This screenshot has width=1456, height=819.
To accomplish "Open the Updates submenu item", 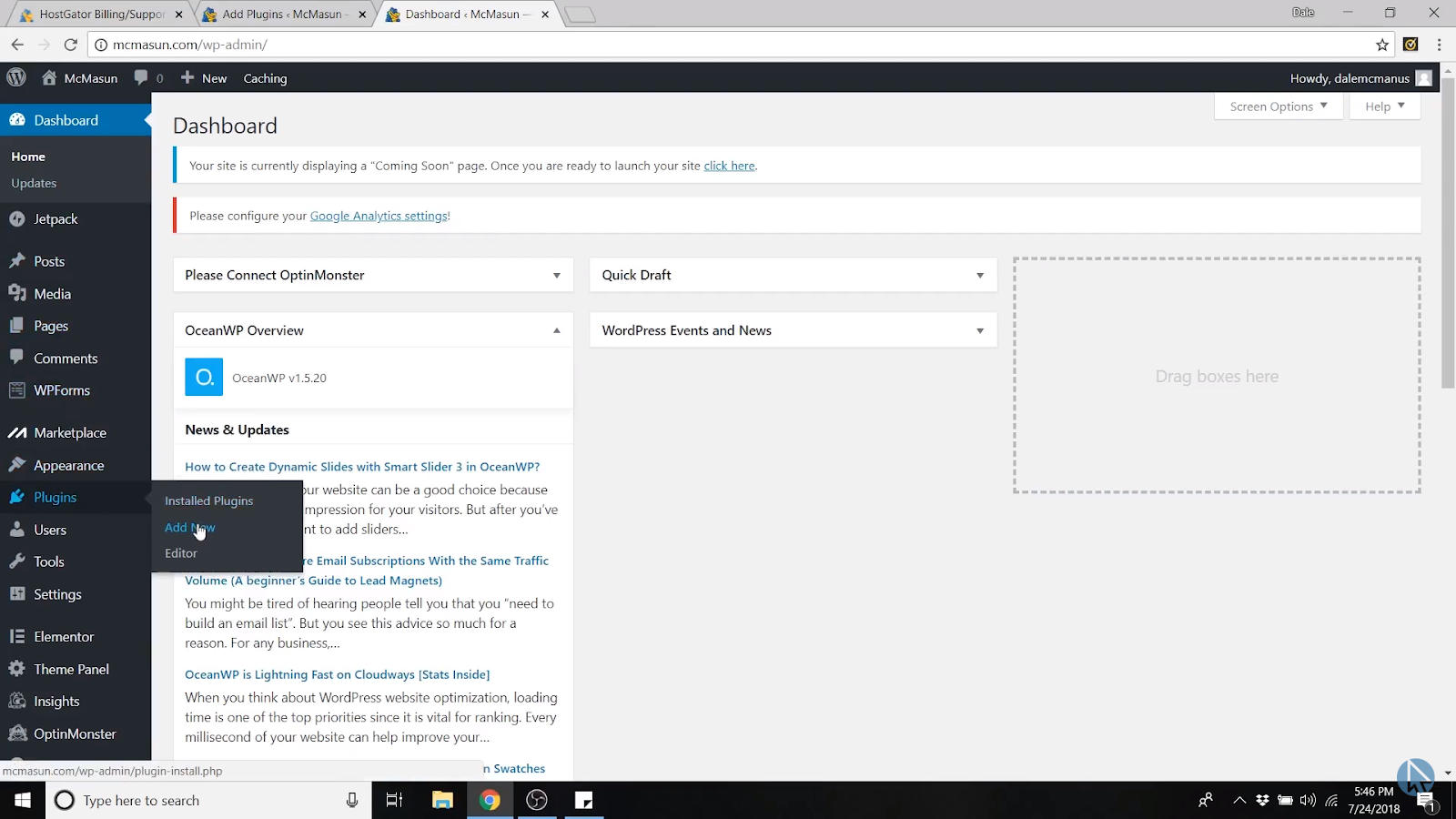I will click(x=34, y=183).
